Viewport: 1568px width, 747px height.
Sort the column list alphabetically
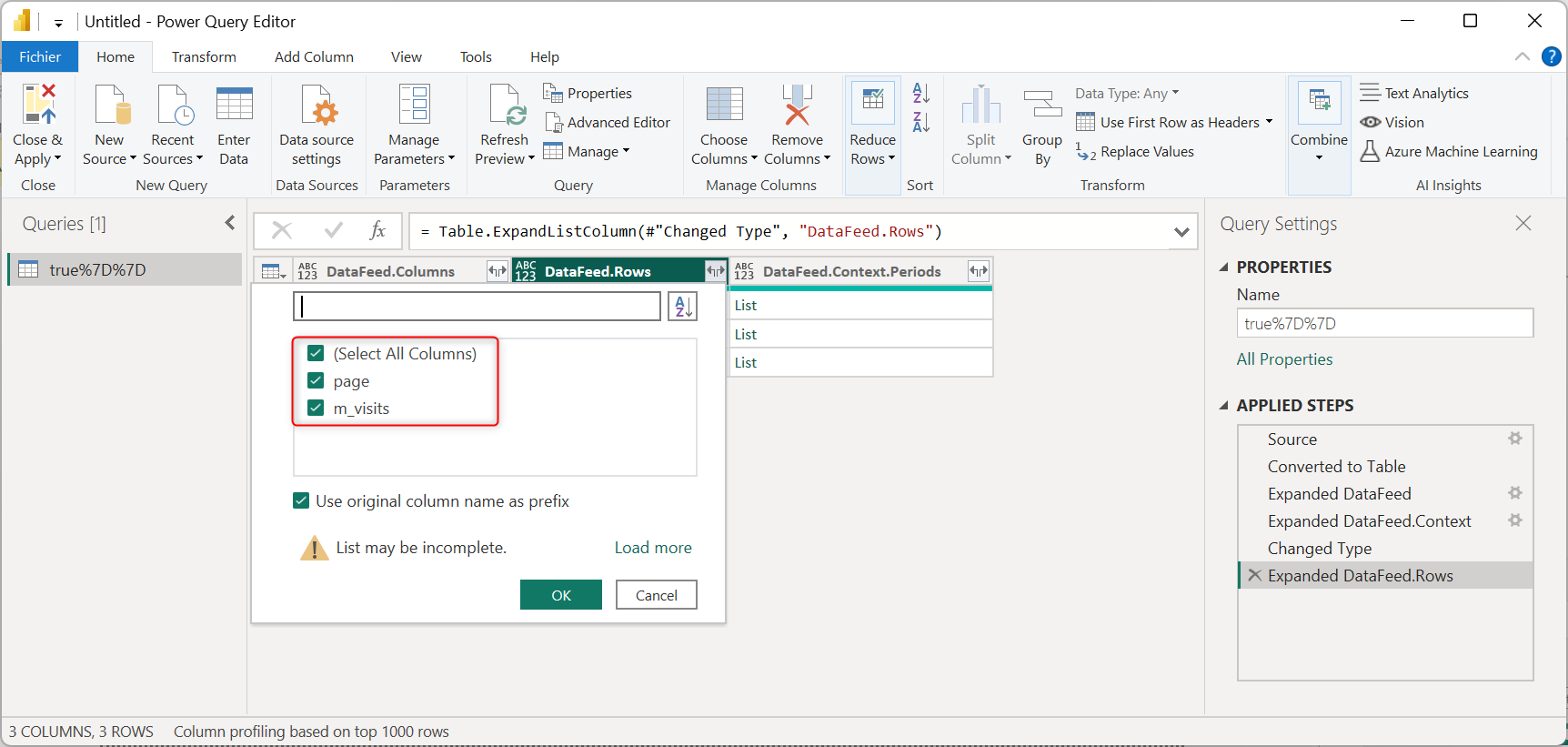coord(682,307)
